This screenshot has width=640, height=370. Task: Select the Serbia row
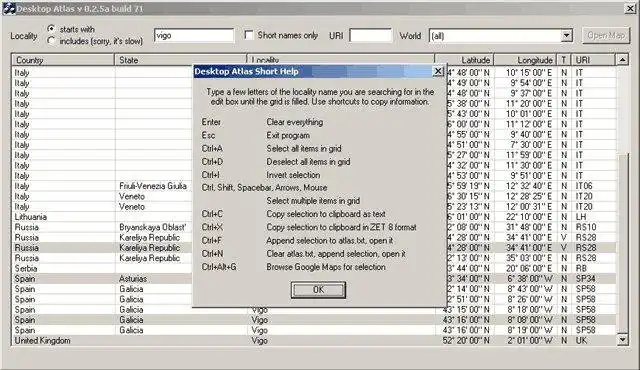(x=313, y=268)
